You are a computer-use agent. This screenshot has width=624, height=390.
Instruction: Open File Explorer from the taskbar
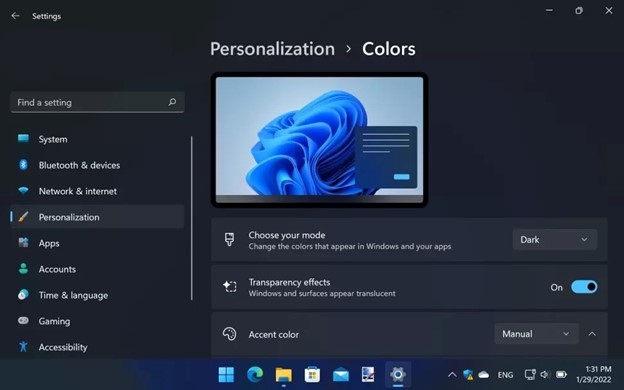[284, 374]
